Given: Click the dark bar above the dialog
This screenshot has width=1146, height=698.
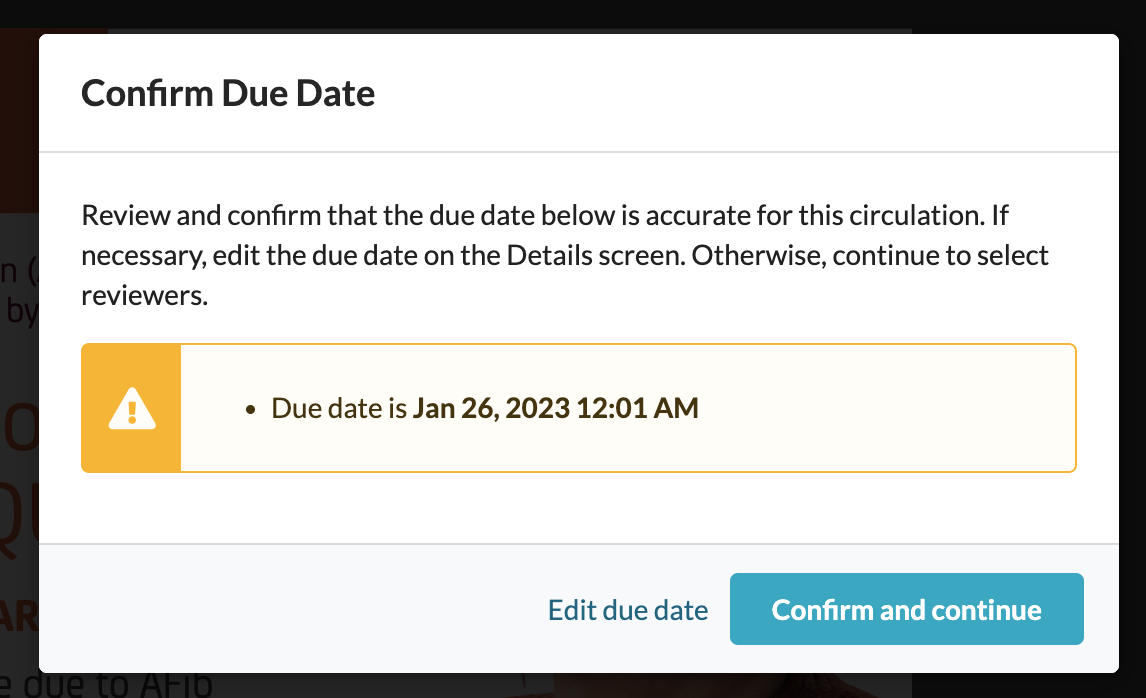Looking at the screenshot, I should [573, 14].
